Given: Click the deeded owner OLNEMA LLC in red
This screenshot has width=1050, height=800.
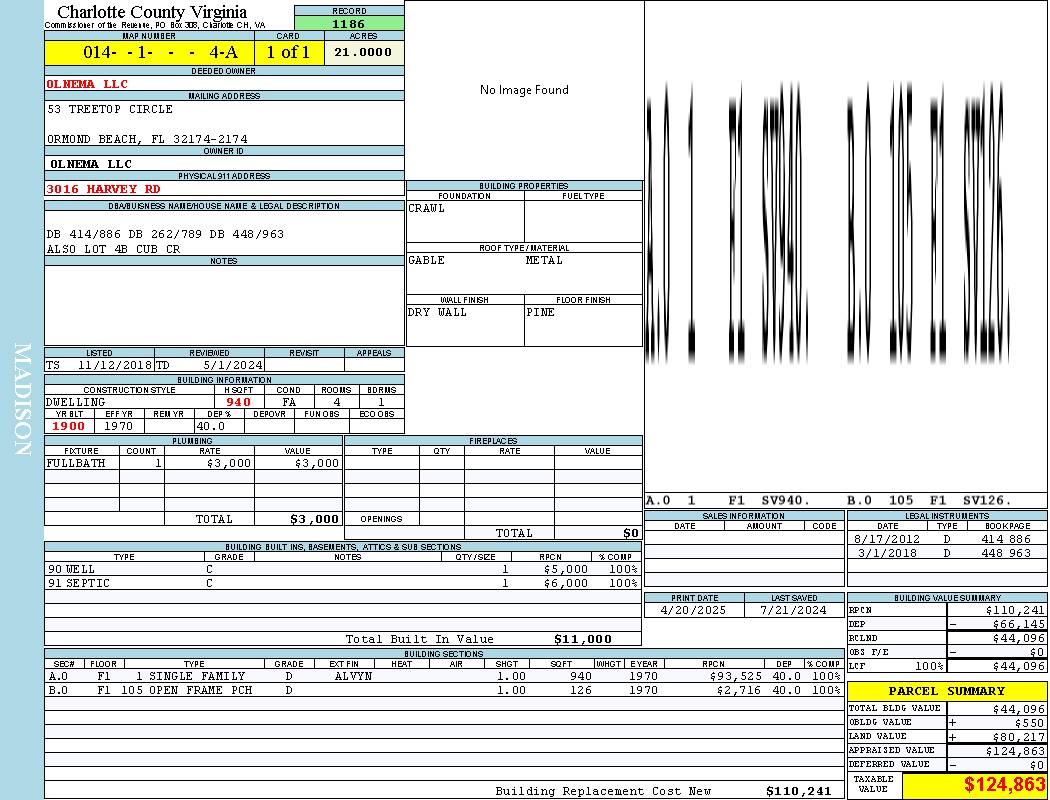Looking at the screenshot, I should 86,84.
